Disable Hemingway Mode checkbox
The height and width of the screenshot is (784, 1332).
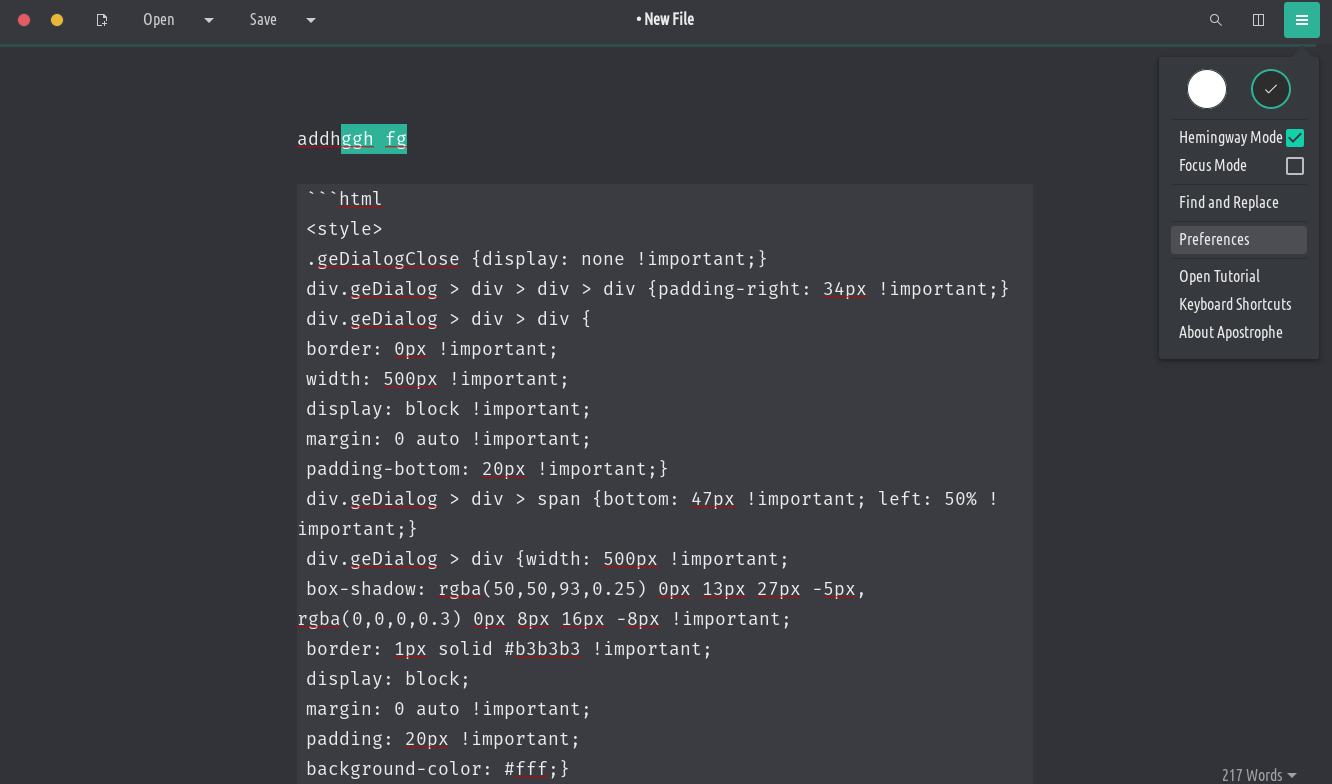tap(1294, 138)
